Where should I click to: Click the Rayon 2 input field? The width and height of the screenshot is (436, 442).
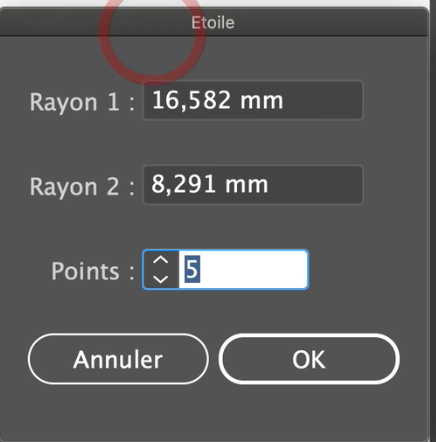(x=253, y=184)
